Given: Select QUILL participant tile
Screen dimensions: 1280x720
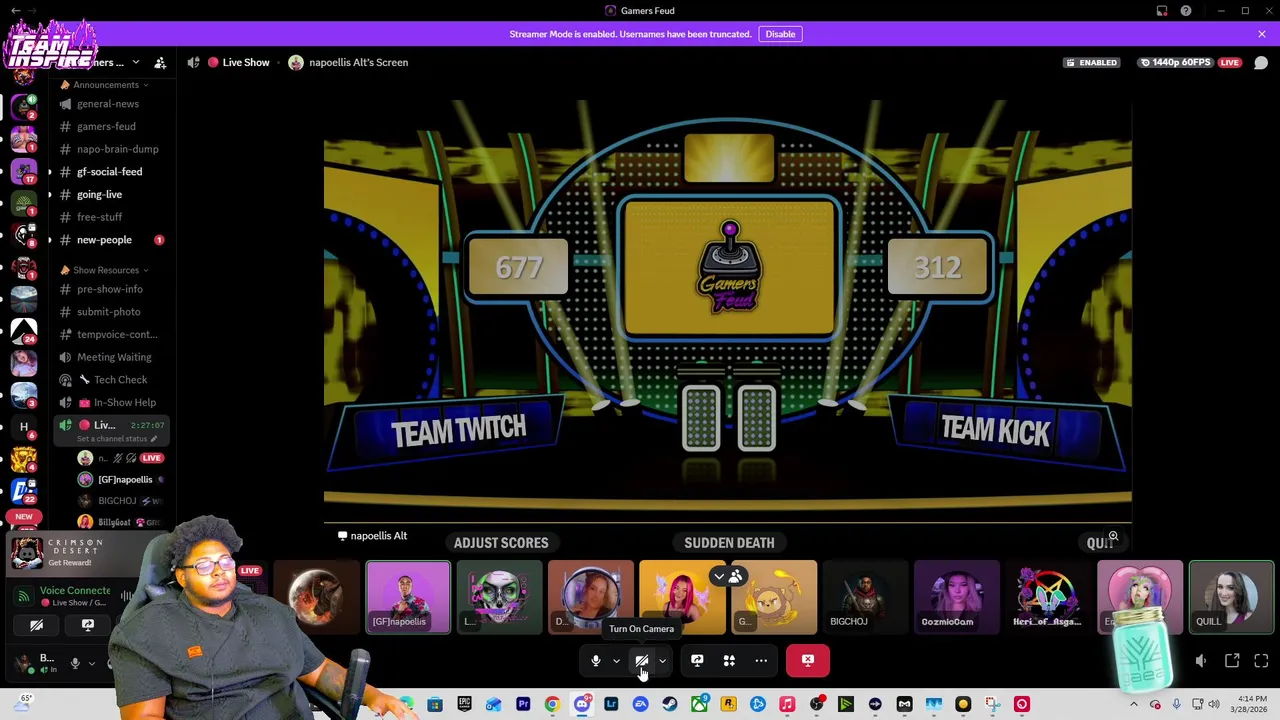Looking at the screenshot, I should tap(1231, 597).
